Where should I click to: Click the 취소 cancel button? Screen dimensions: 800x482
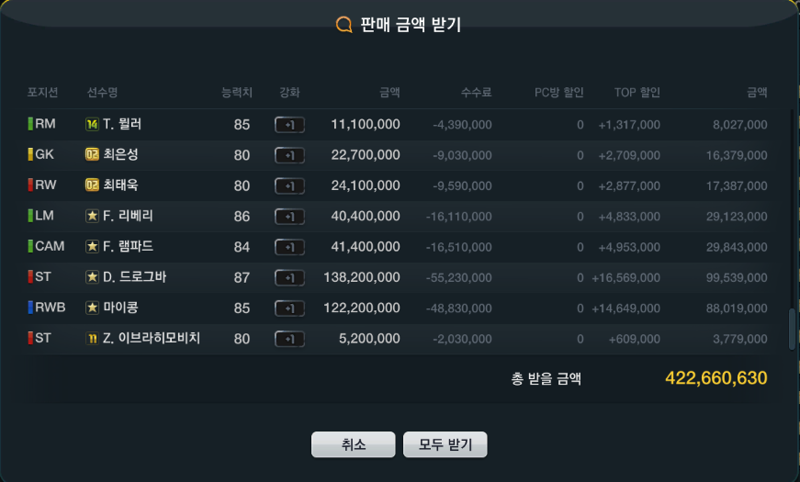coord(353,444)
